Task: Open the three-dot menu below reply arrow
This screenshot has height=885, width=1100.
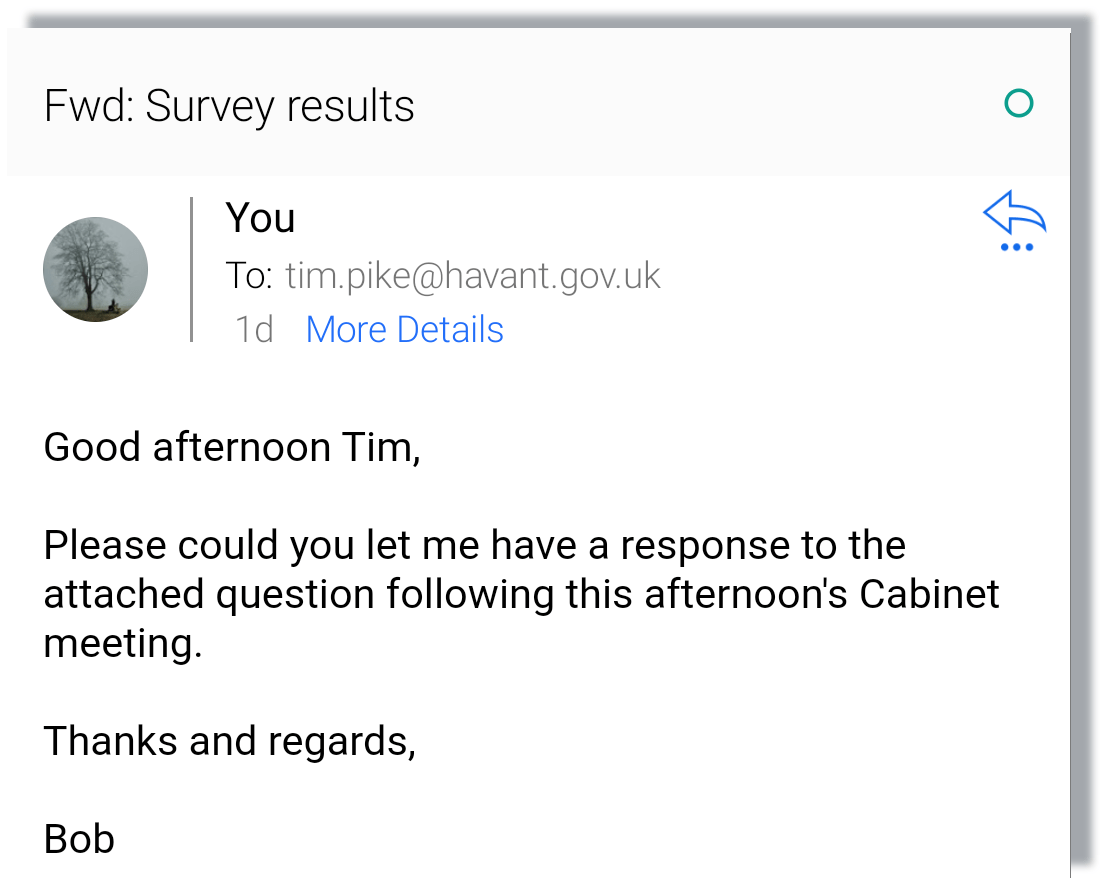Action: point(1016,247)
